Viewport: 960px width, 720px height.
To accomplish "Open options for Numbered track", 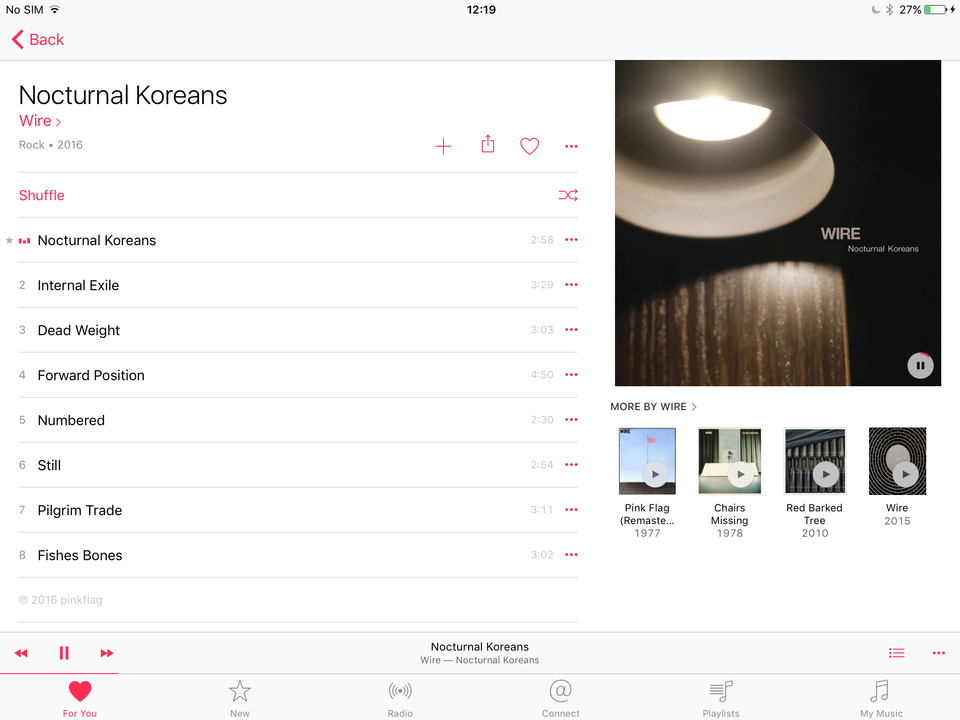I will click(571, 419).
